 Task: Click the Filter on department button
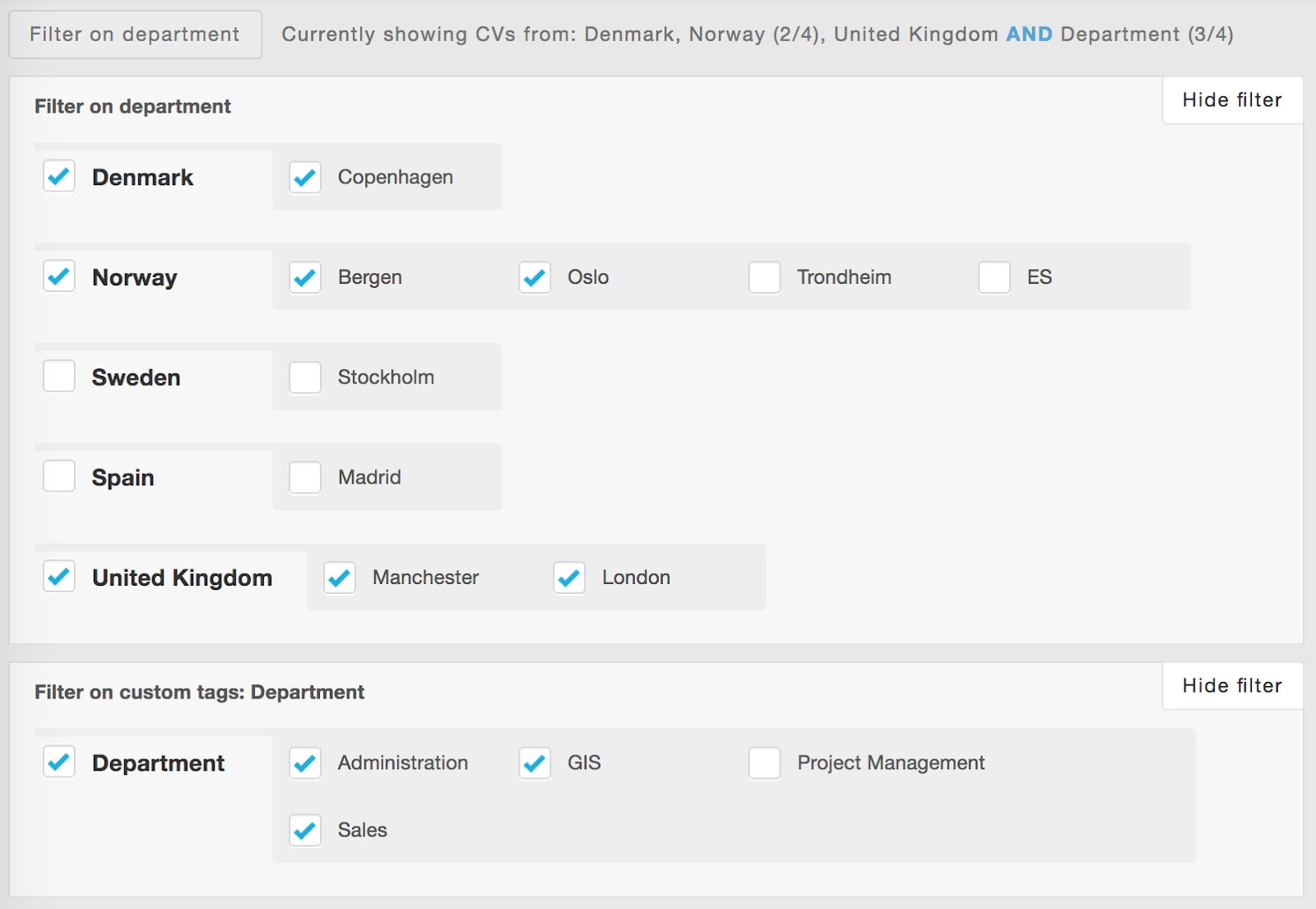point(135,35)
